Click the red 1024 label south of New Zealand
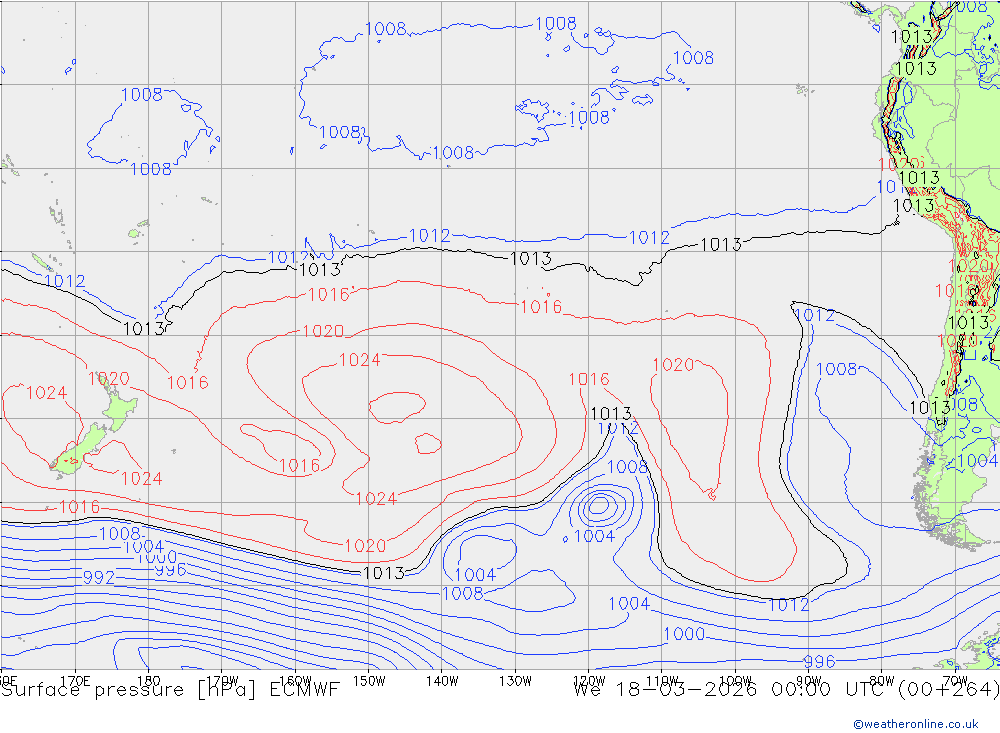 pos(142,478)
